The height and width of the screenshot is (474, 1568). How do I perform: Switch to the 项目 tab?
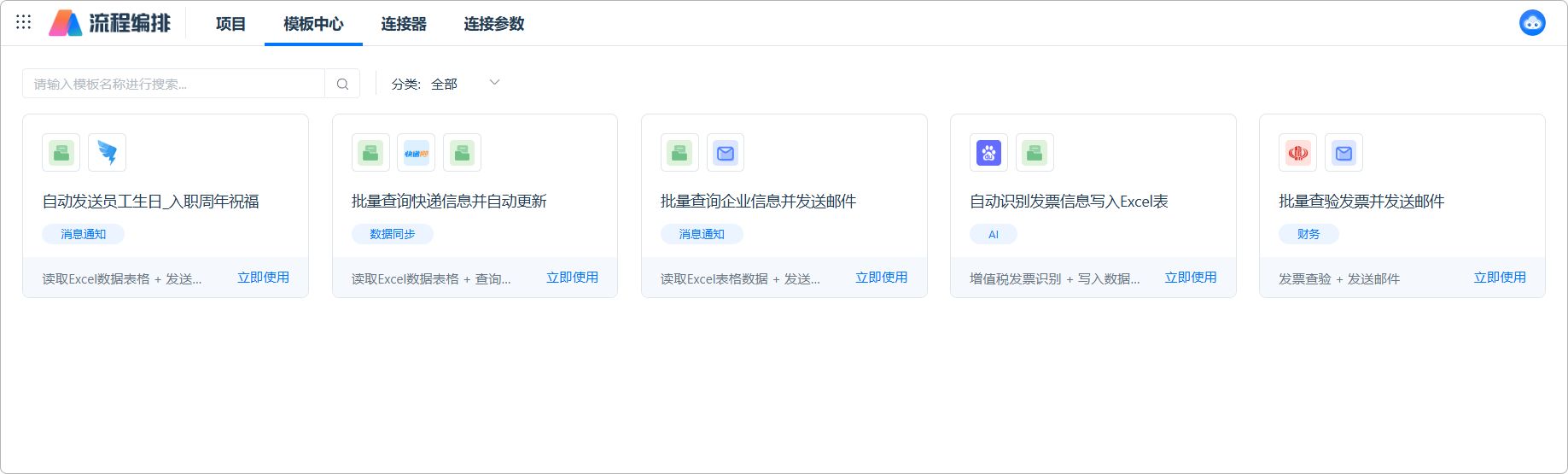230,24
